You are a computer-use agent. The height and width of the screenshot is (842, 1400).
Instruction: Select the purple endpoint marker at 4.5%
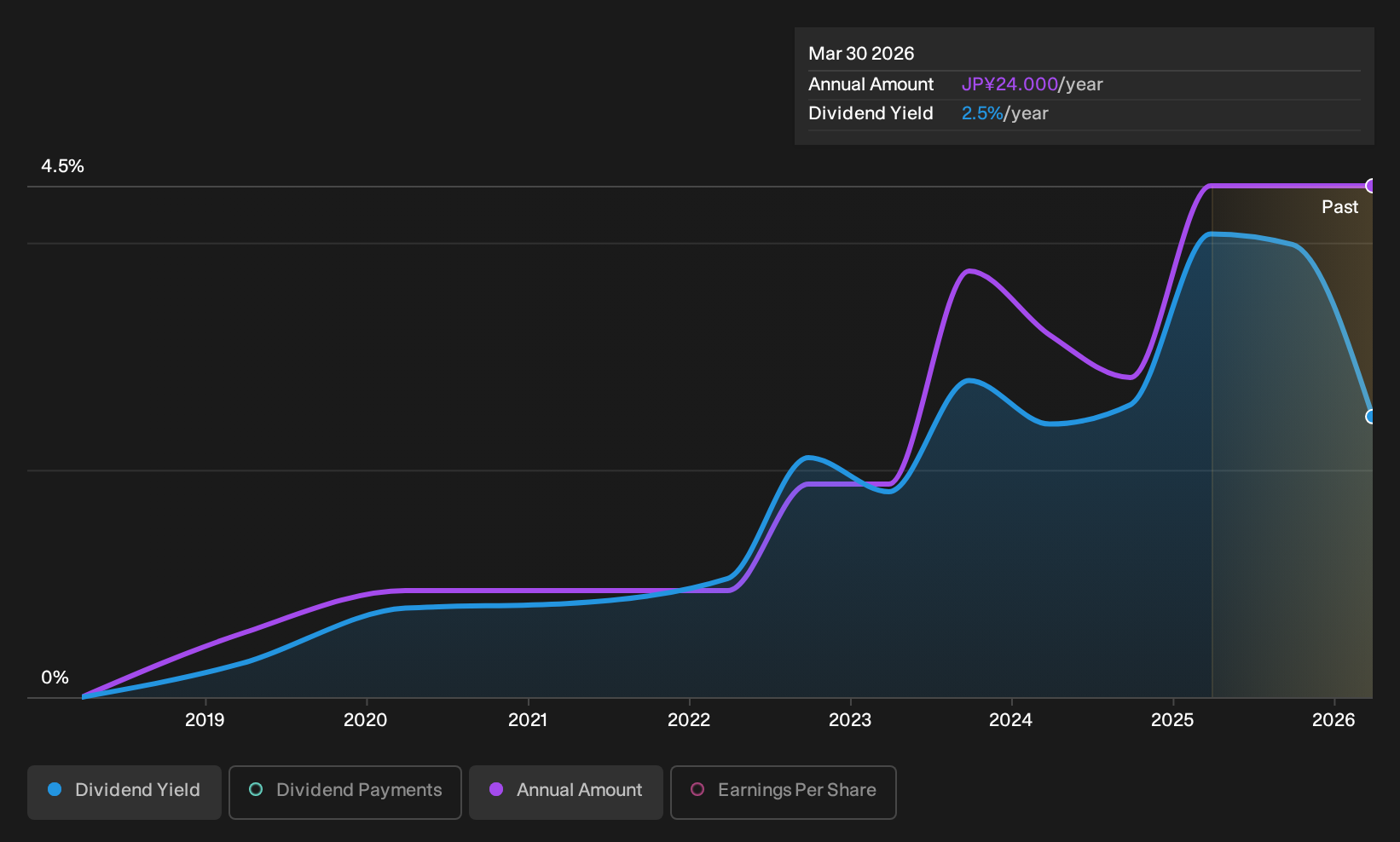click(1371, 186)
